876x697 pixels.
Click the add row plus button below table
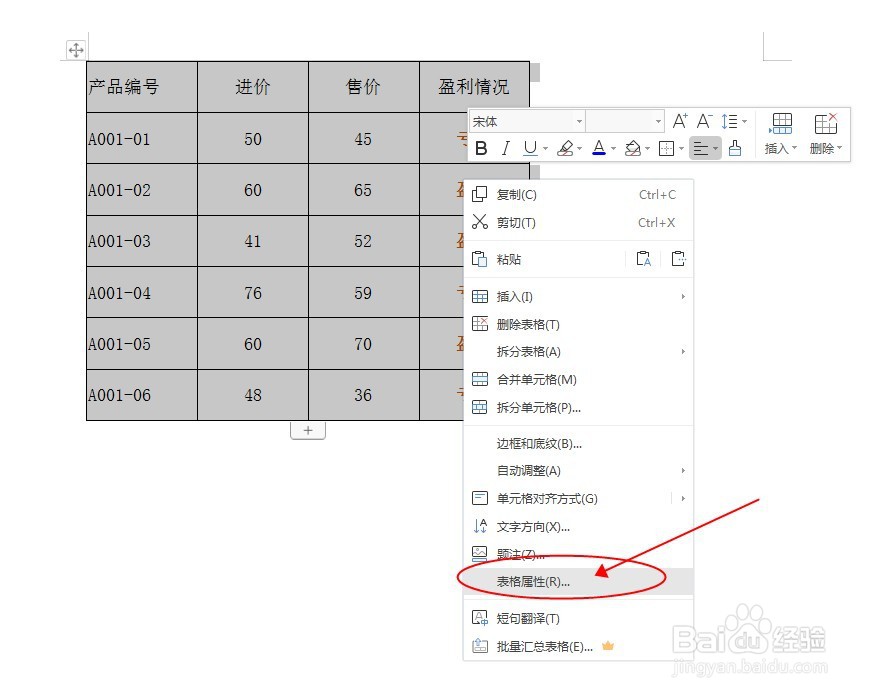tap(308, 431)
